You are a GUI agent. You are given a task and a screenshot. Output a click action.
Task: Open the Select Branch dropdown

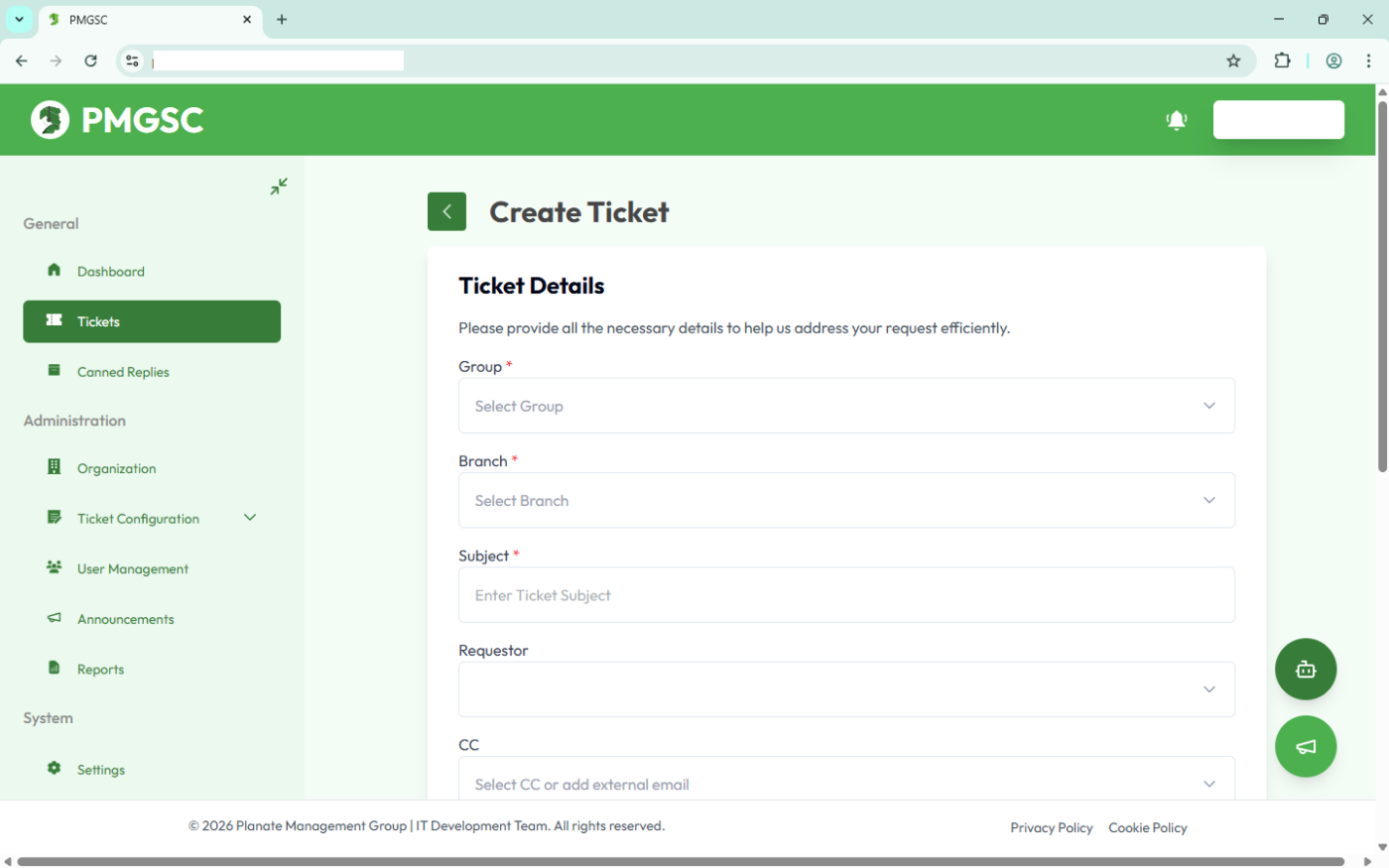(846, 501)
